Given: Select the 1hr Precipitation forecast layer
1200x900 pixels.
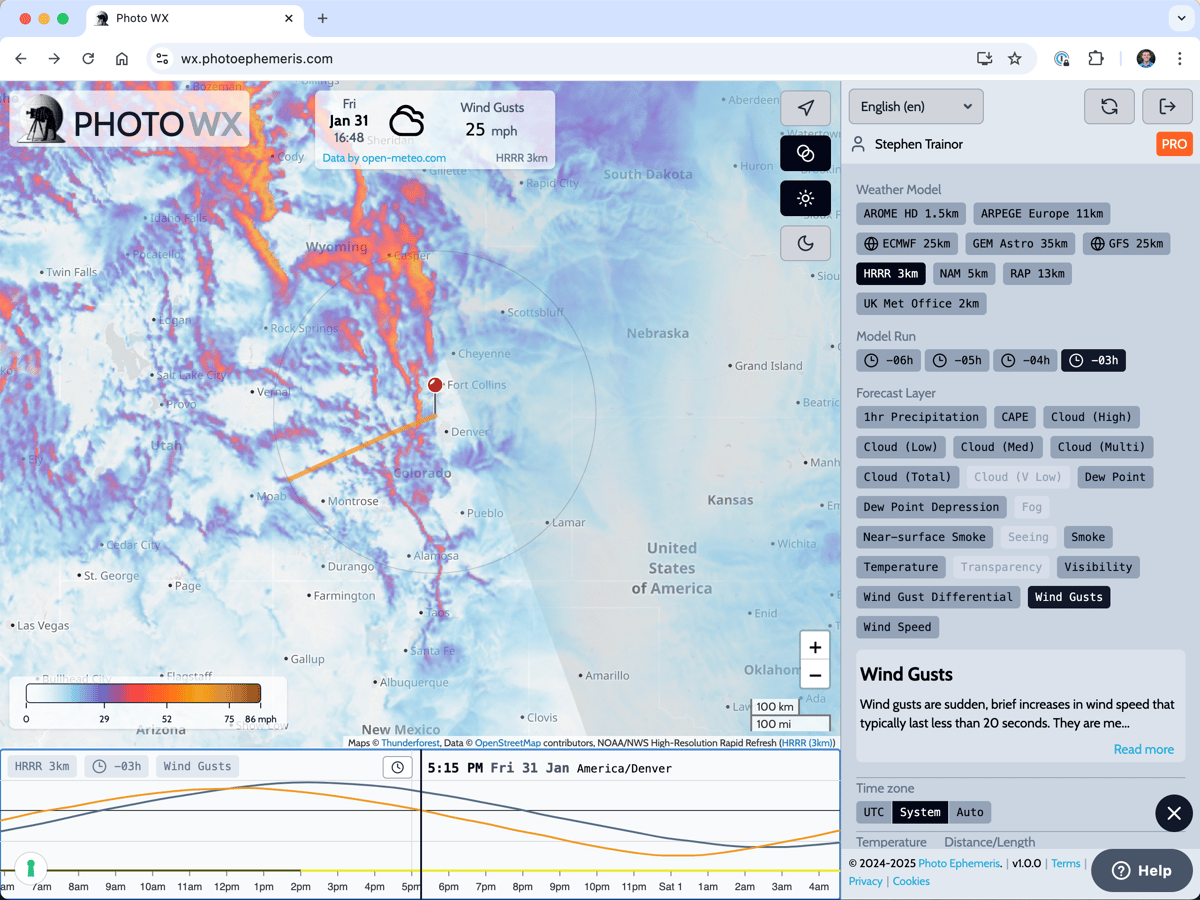Looking at the screenshot, I should (x=921, y=417).
